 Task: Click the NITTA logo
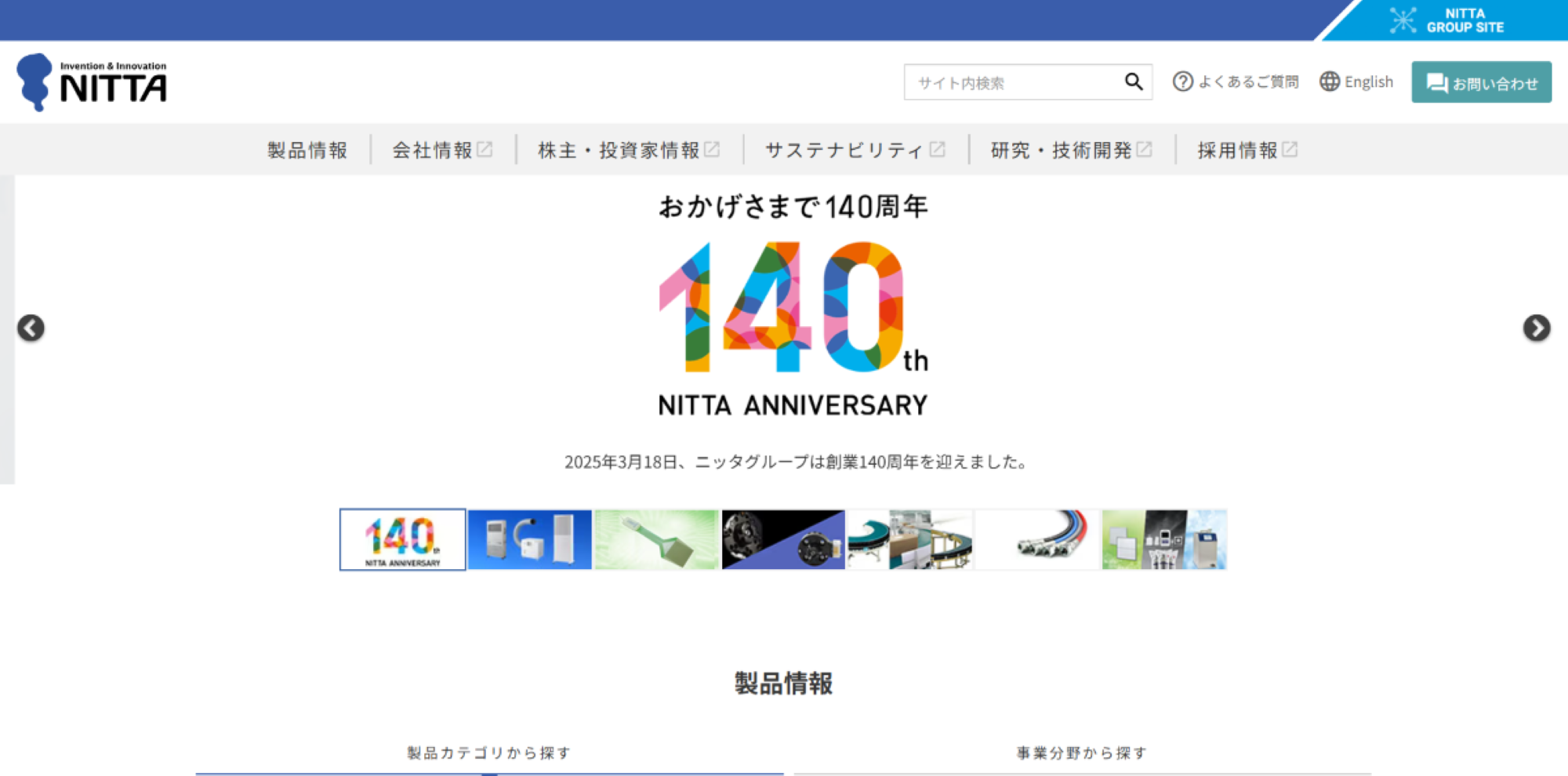coord(93,82)
